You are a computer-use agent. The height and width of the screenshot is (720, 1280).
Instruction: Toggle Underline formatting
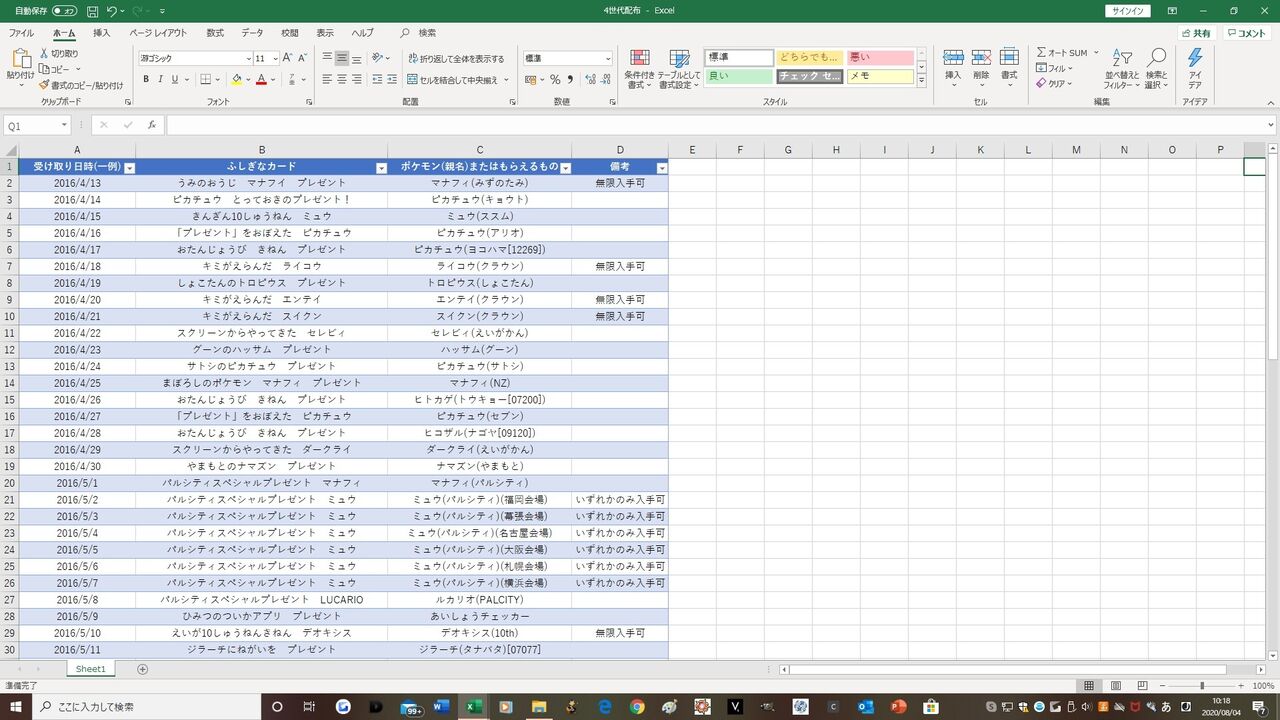pos(175,80)
